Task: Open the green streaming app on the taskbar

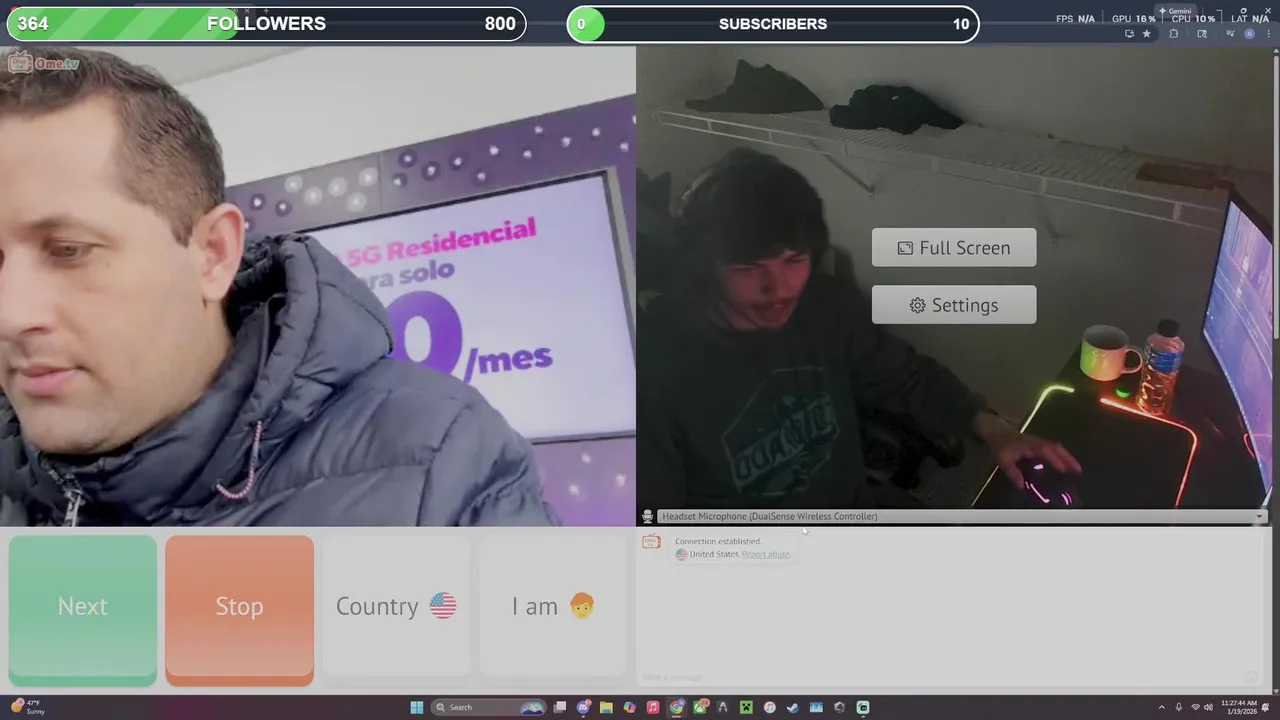Action: tap(863, 707)
